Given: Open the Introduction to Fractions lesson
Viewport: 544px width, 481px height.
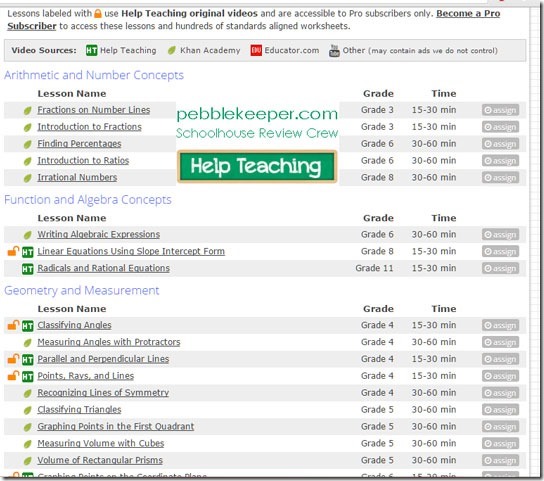Looking at the screenshot, I should pyautogui.click(x=90, y=127).
